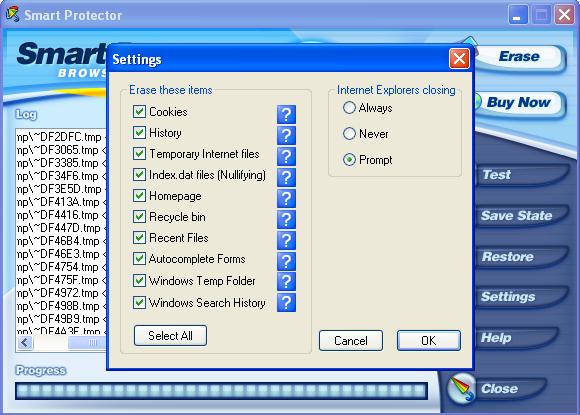The width and height of the screenshot is (580, 415).
Task: Click the umbrella icon beside Close
Action: pyautogui.click(x=461, y=388)
